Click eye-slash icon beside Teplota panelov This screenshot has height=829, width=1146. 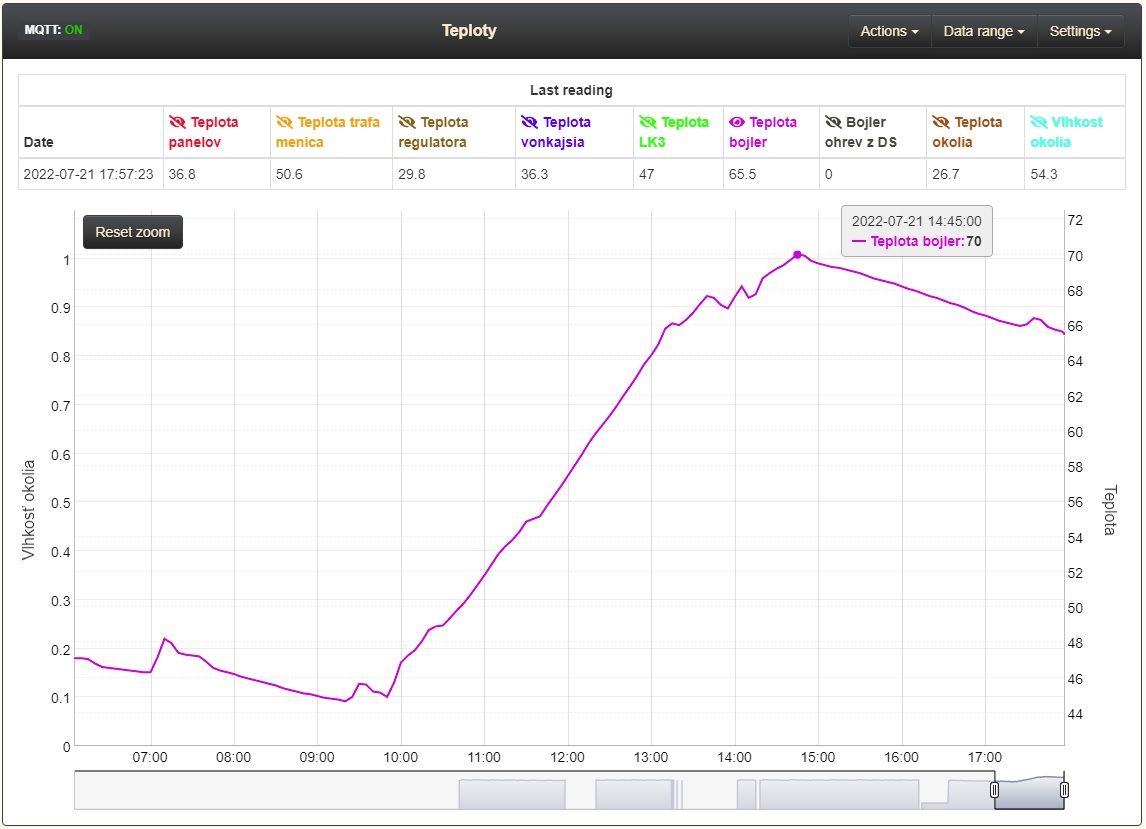click(x=178, y=122)
